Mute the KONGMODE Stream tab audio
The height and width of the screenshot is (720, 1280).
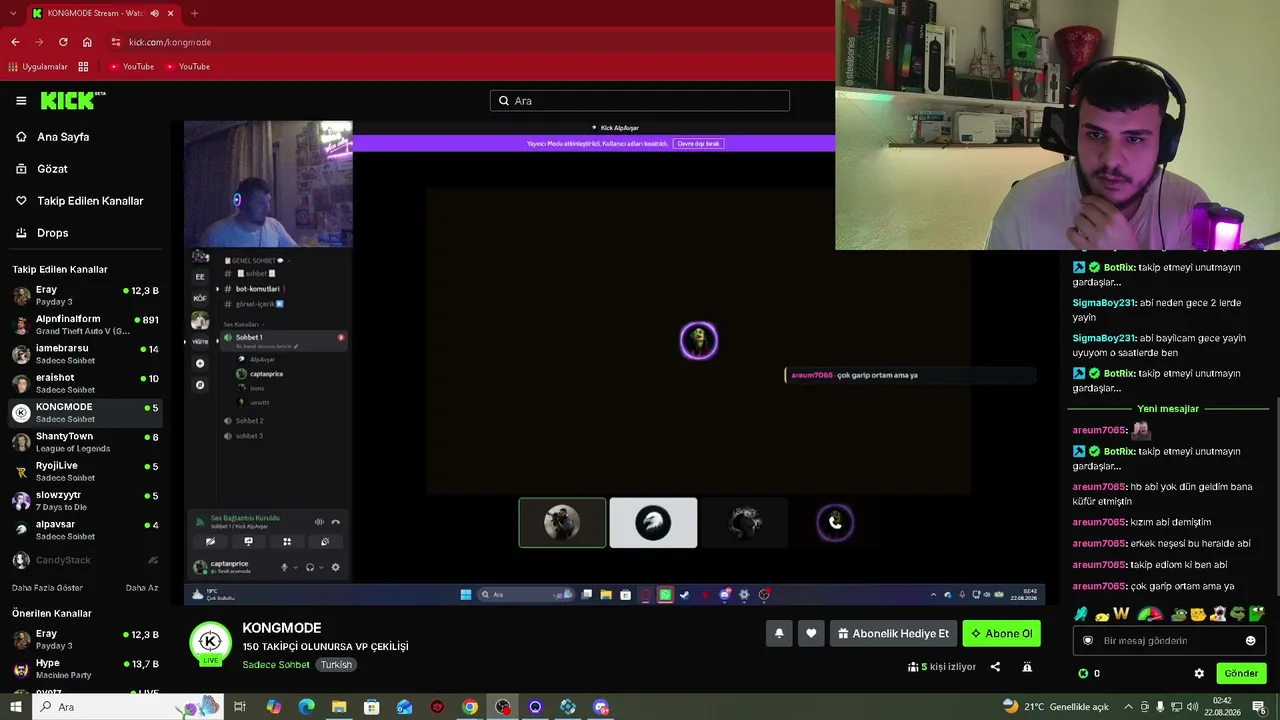154,13
